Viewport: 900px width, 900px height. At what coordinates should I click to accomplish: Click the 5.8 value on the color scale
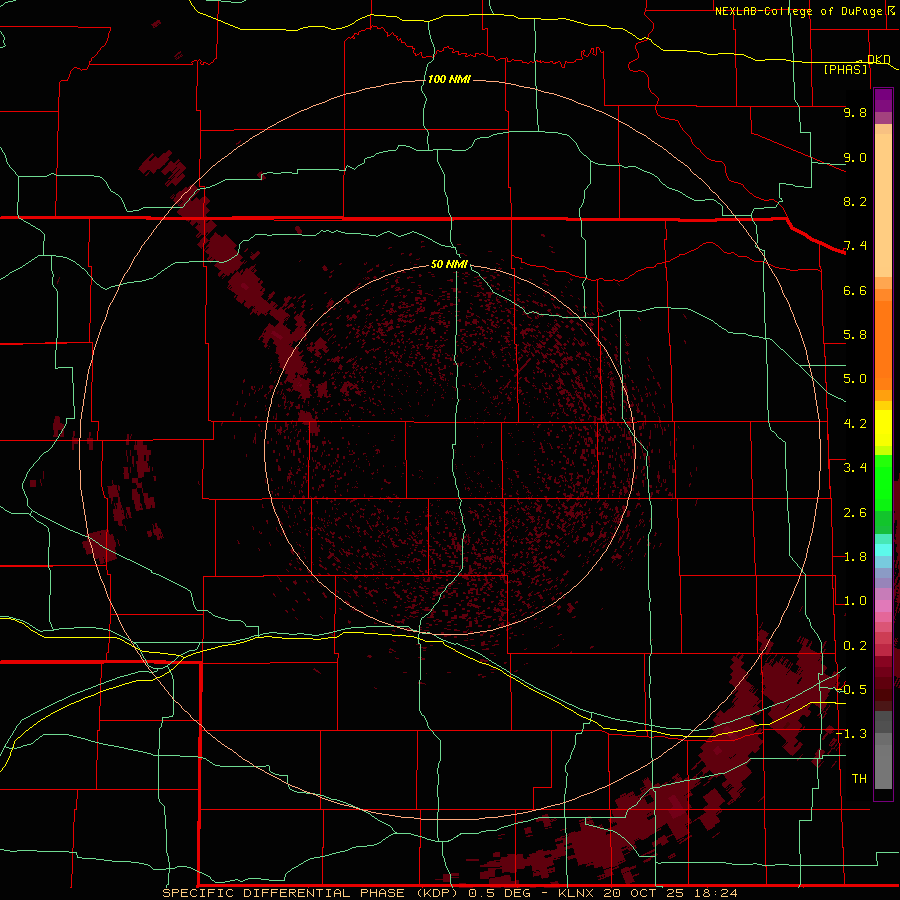point(855,335)
